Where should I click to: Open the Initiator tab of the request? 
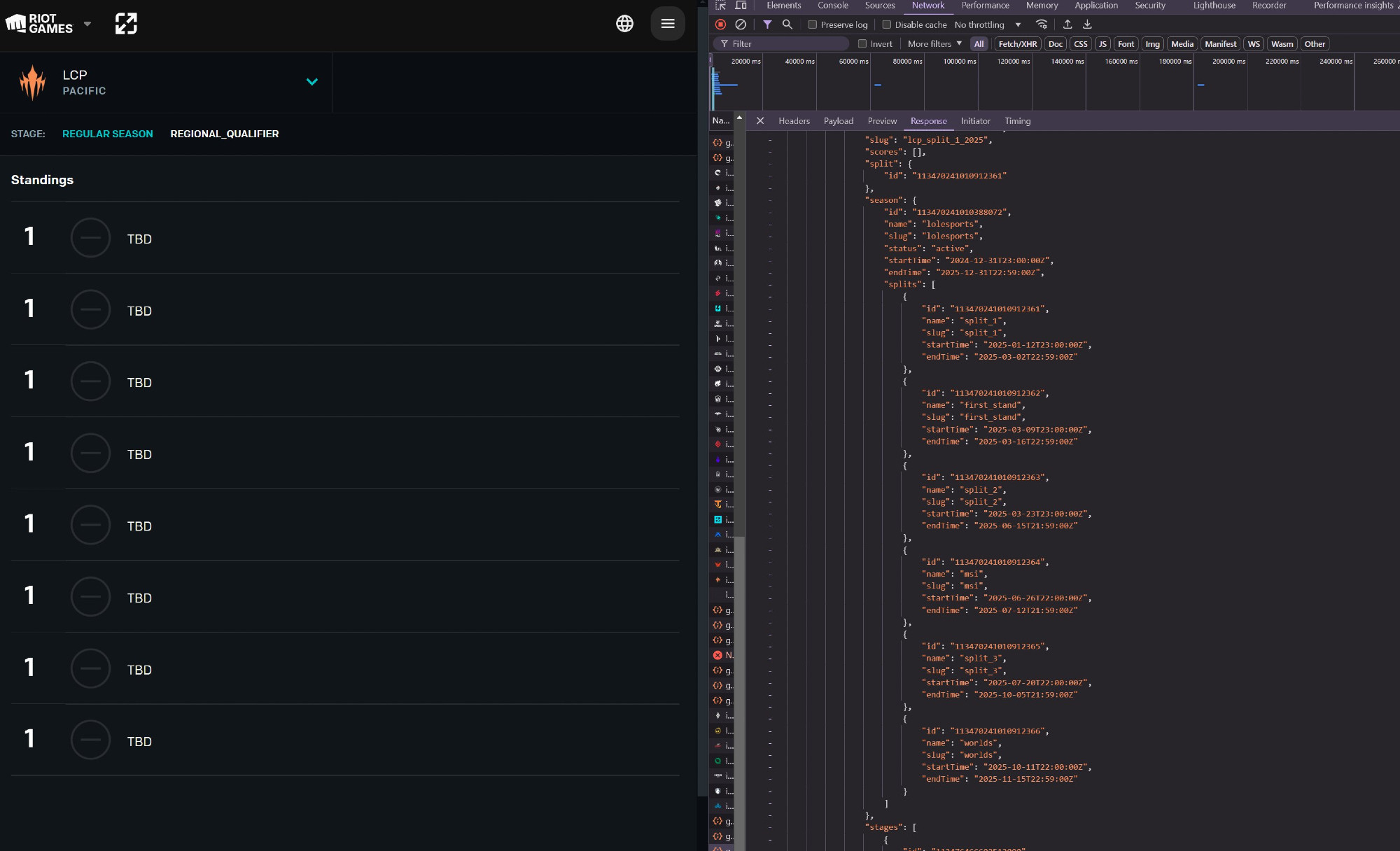click(975, 121)
